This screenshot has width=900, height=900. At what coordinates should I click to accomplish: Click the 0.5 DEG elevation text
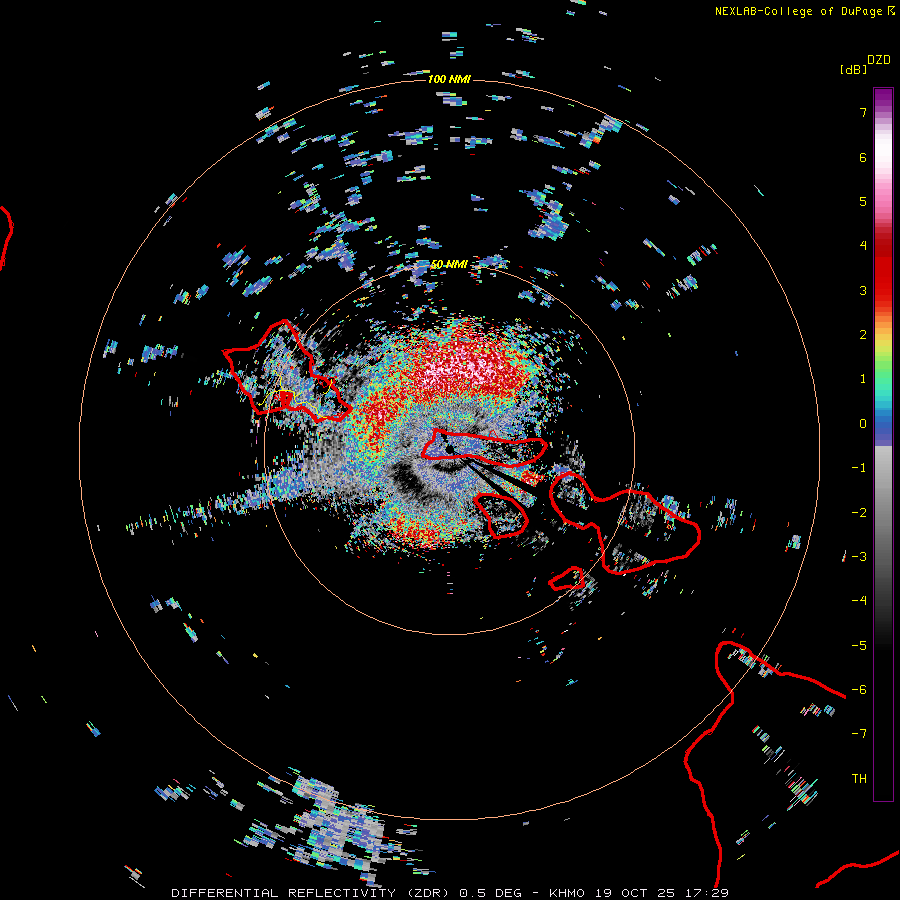490,893
